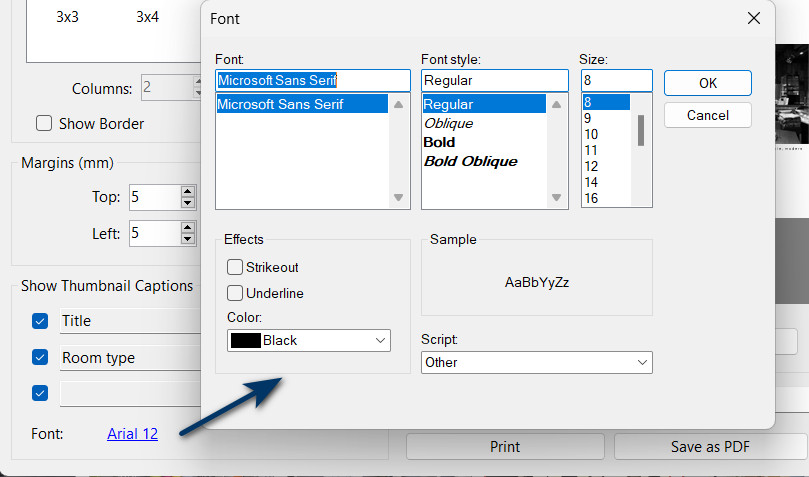This screenshot has height=477, width=809.
Task: Increase the Top margin with the spinner
Action: (x=188, y=191)
